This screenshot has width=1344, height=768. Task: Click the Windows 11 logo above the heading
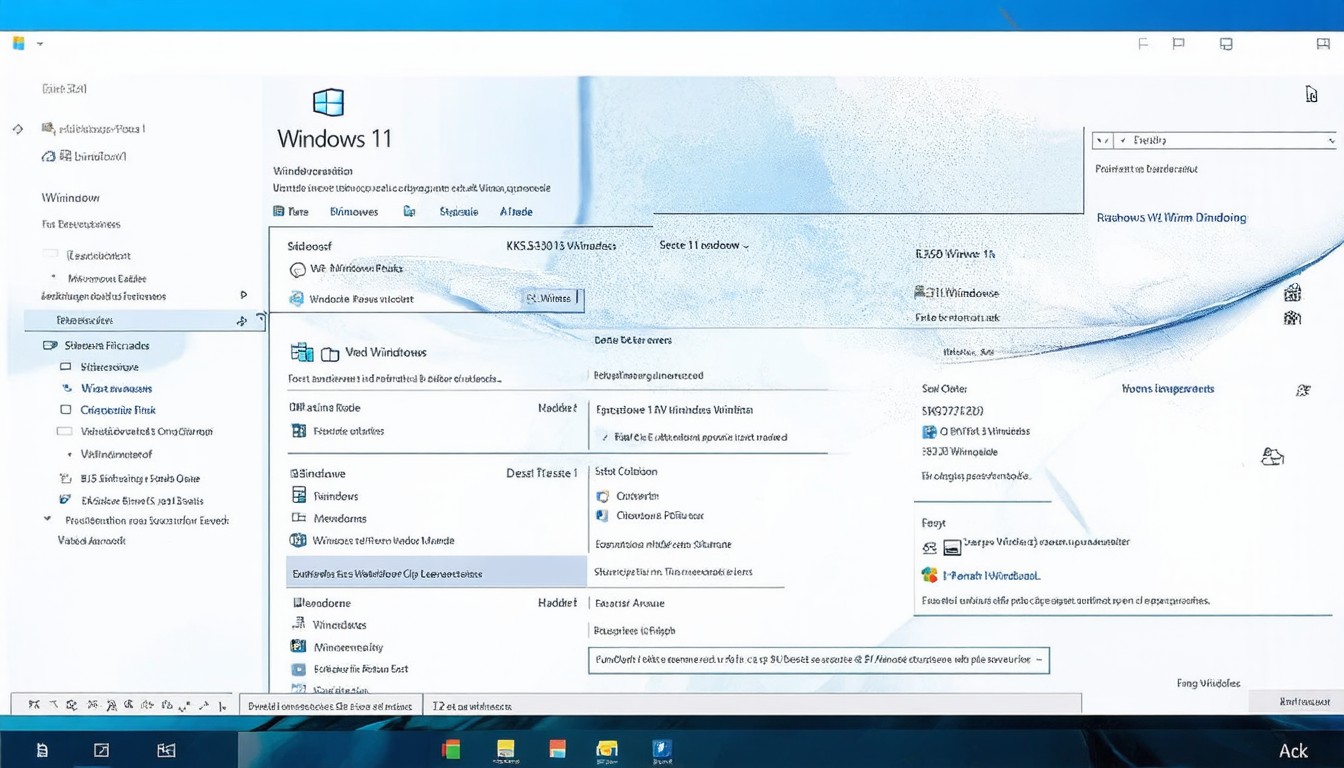click(x=328, y=103)
